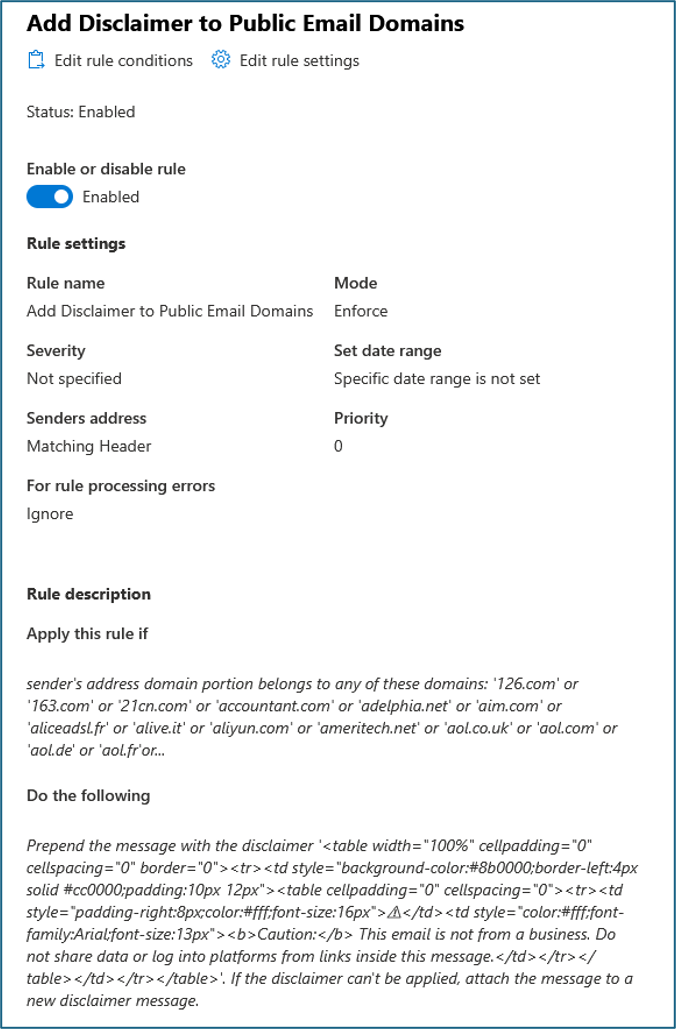Click the Edit rule settings gear icon
Viewport: 676px width, 1029px height.
click(221, 60)
